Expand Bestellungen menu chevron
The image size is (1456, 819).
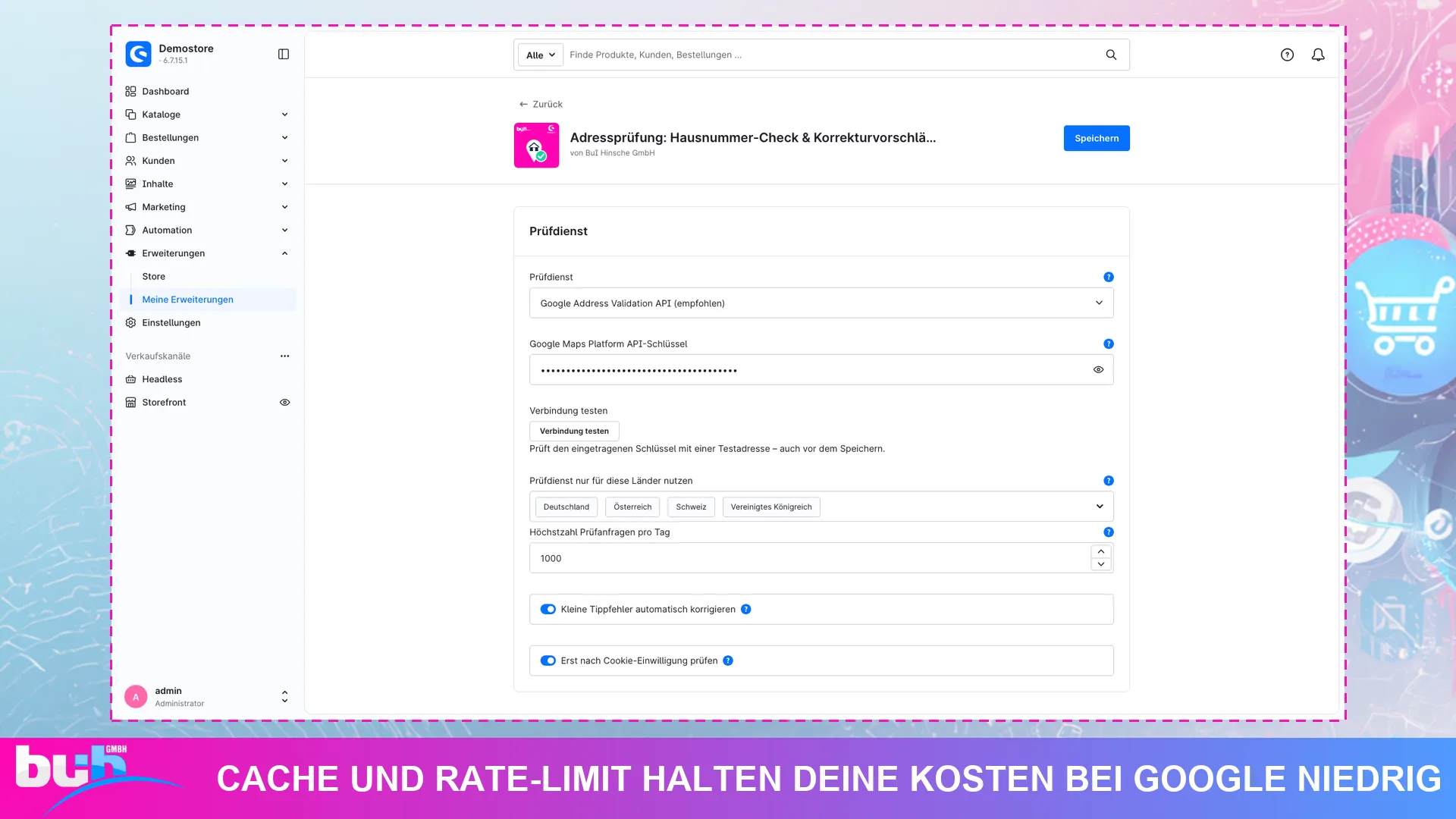point(284,137)
